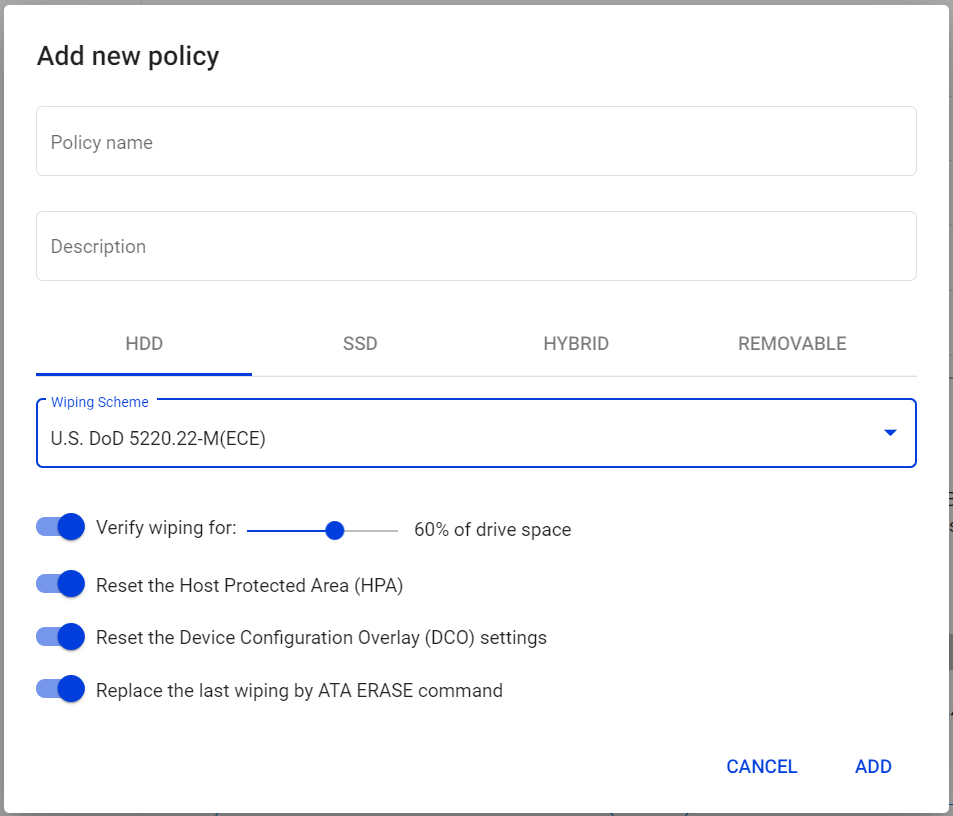
Task: Select the REMOVABLE tab
Action: point(792,344)
